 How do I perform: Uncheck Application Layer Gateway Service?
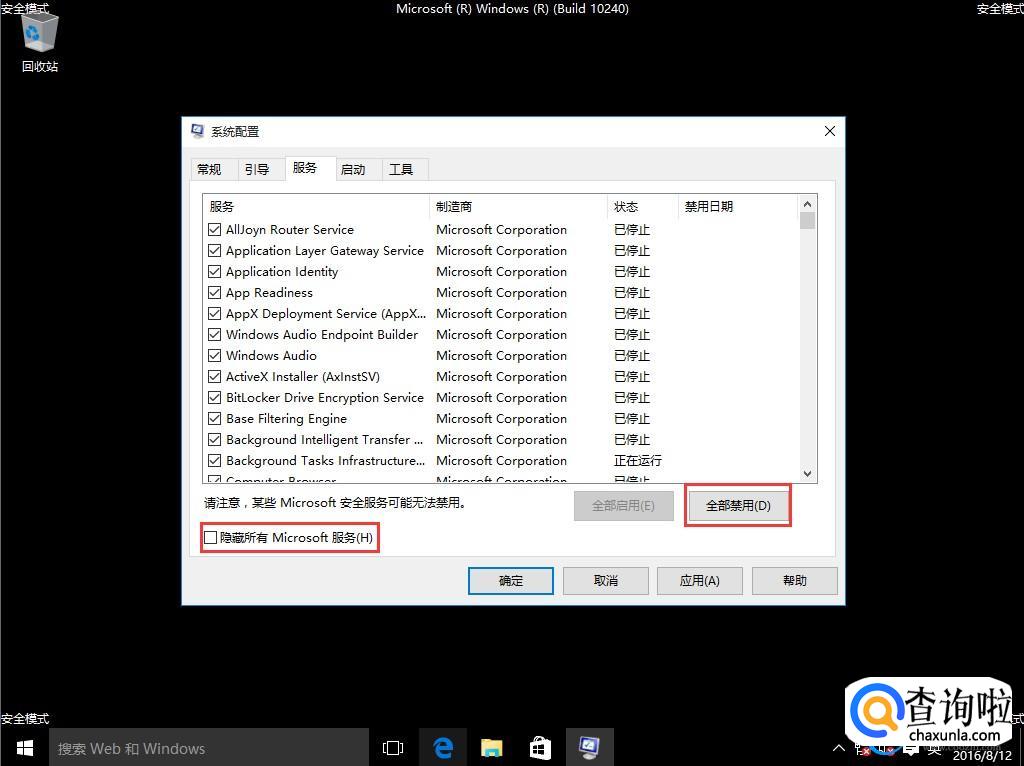pyautogui.click(x=214, y=251)
